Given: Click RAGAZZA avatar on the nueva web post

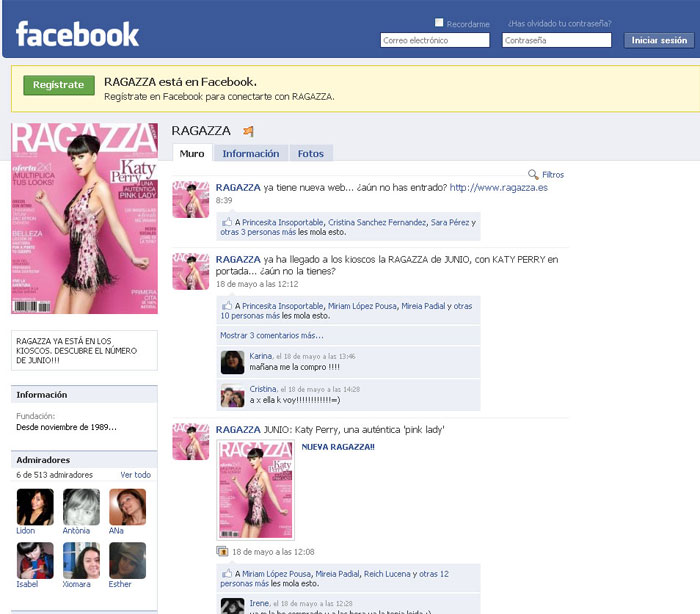Looking at the screenshot, I should (191, 200).
